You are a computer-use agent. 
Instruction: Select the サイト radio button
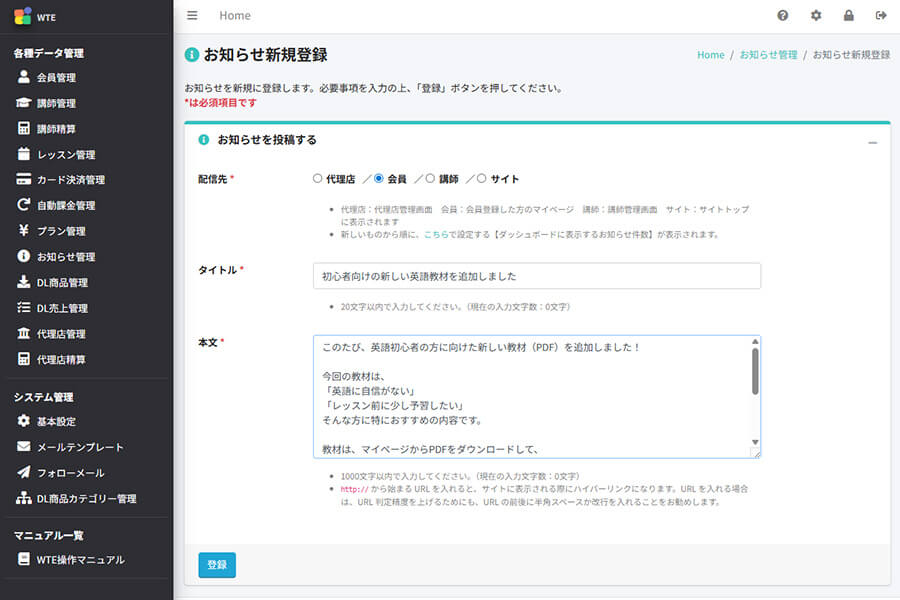[x=479, y=177]
